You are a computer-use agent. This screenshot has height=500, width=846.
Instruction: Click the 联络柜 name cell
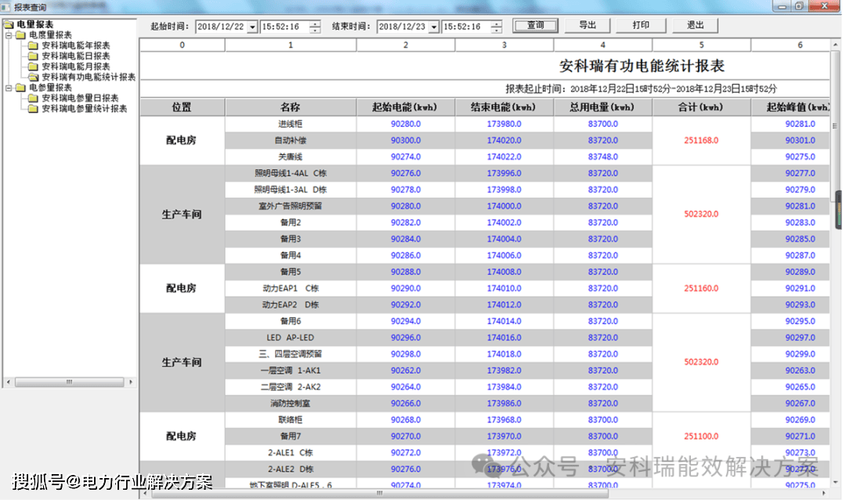point(290,420)
